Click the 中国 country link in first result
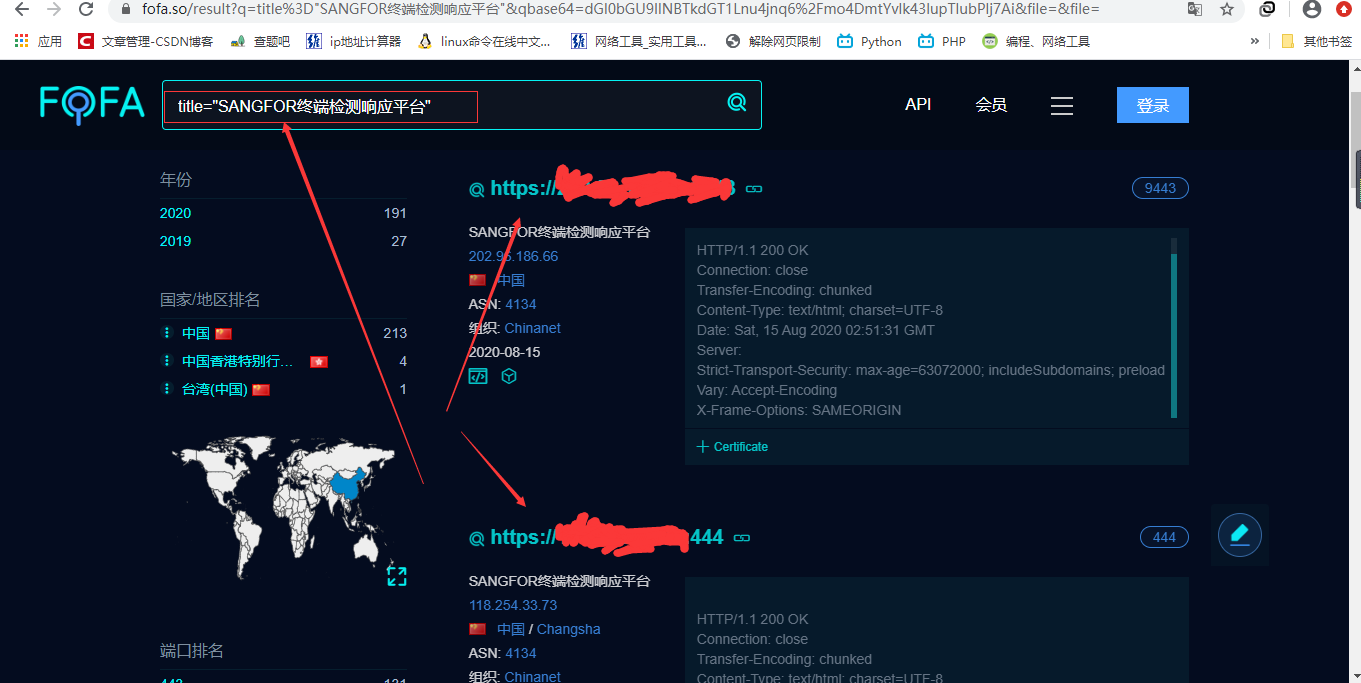Screen dimensions: 1361x683 coord(511,280)
